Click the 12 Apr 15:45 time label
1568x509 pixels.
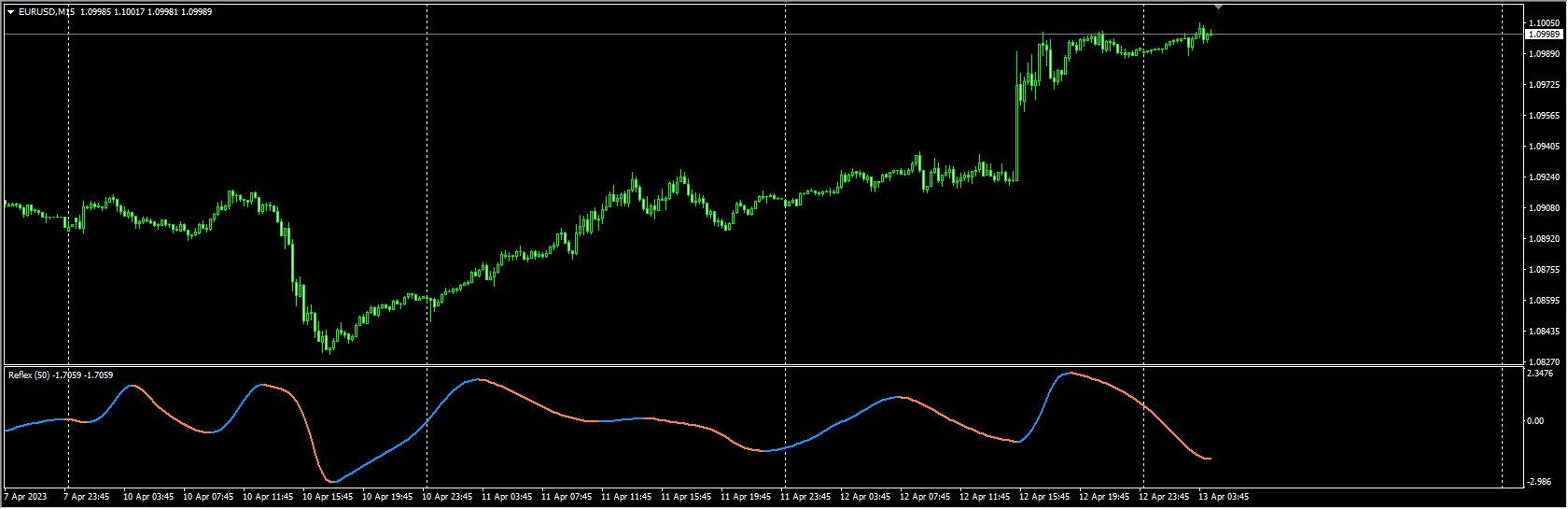[1044, 497]
